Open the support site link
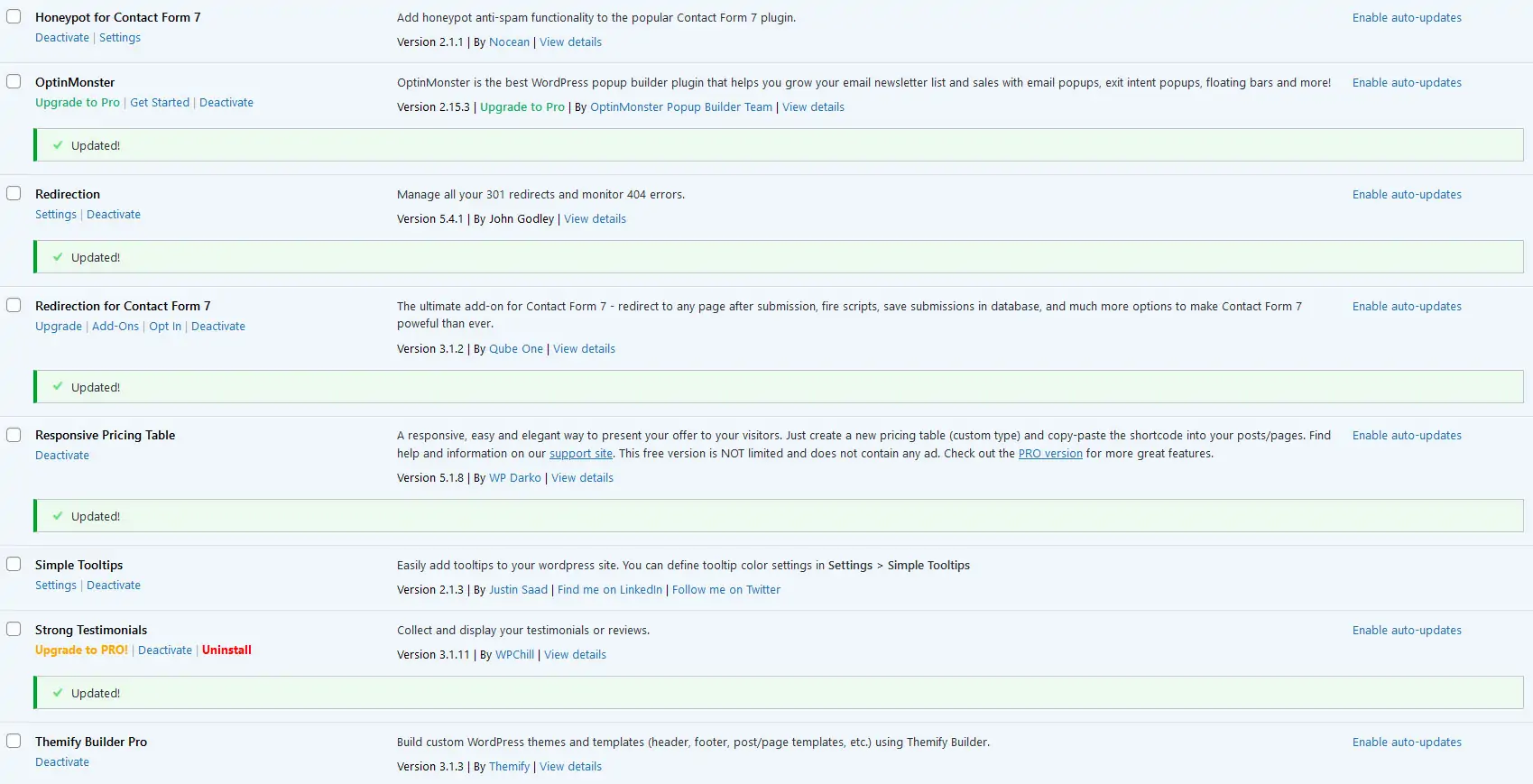This screenshot has width=1533, height=784. (581, 454)
